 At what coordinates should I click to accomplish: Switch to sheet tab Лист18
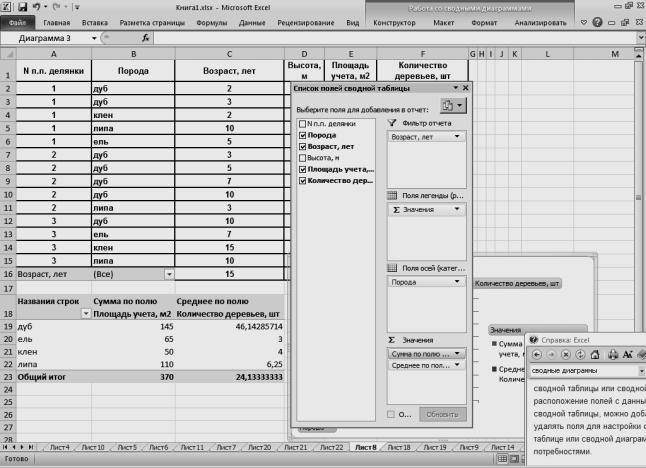tap(399, 447)
